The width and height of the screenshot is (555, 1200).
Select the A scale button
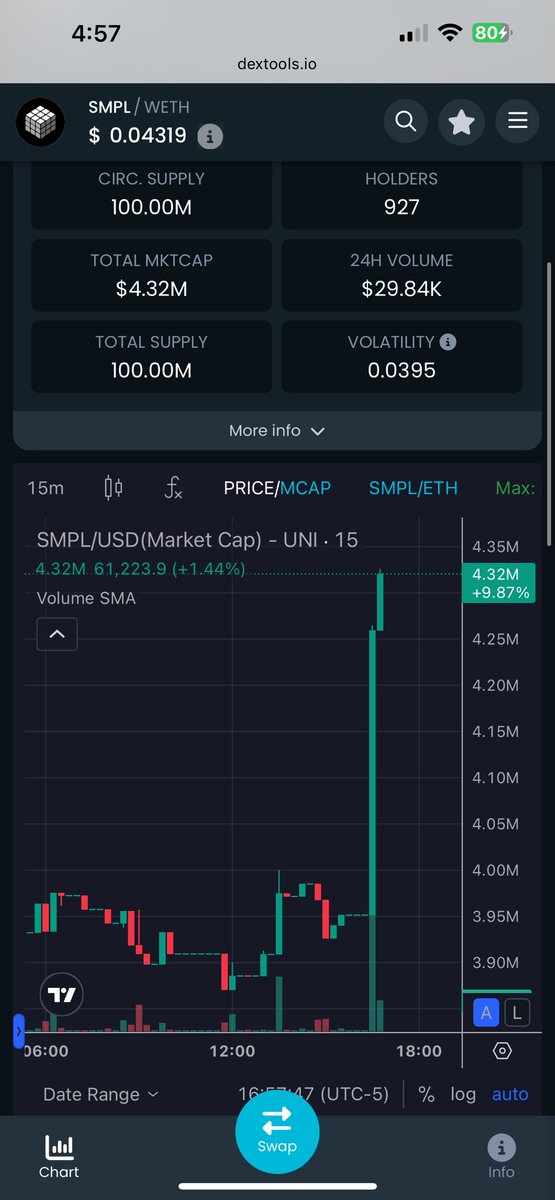(486, 1012)
